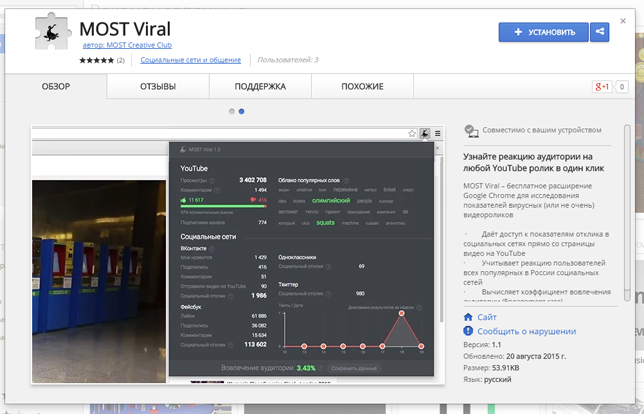Install the extension with УСТАНОВИТЬ button
The image size is (644, 414).
click(x=543, y=32)
